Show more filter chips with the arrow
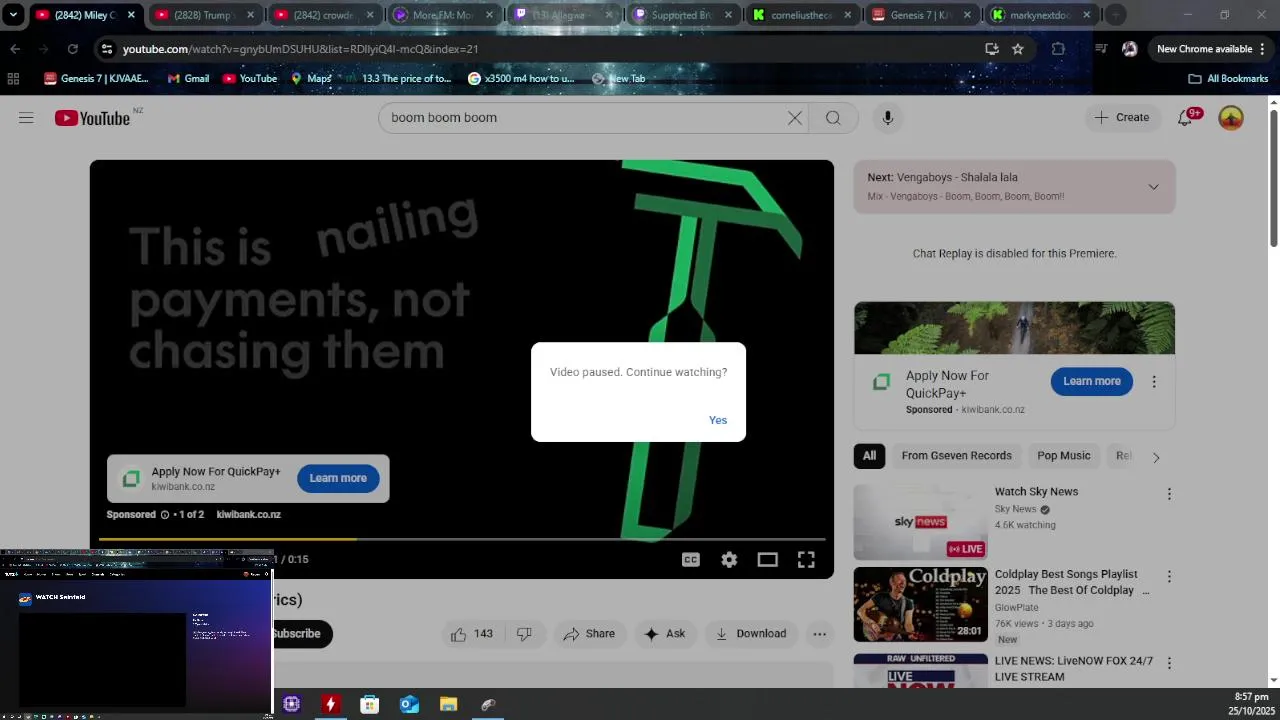 coord(1156,457)
